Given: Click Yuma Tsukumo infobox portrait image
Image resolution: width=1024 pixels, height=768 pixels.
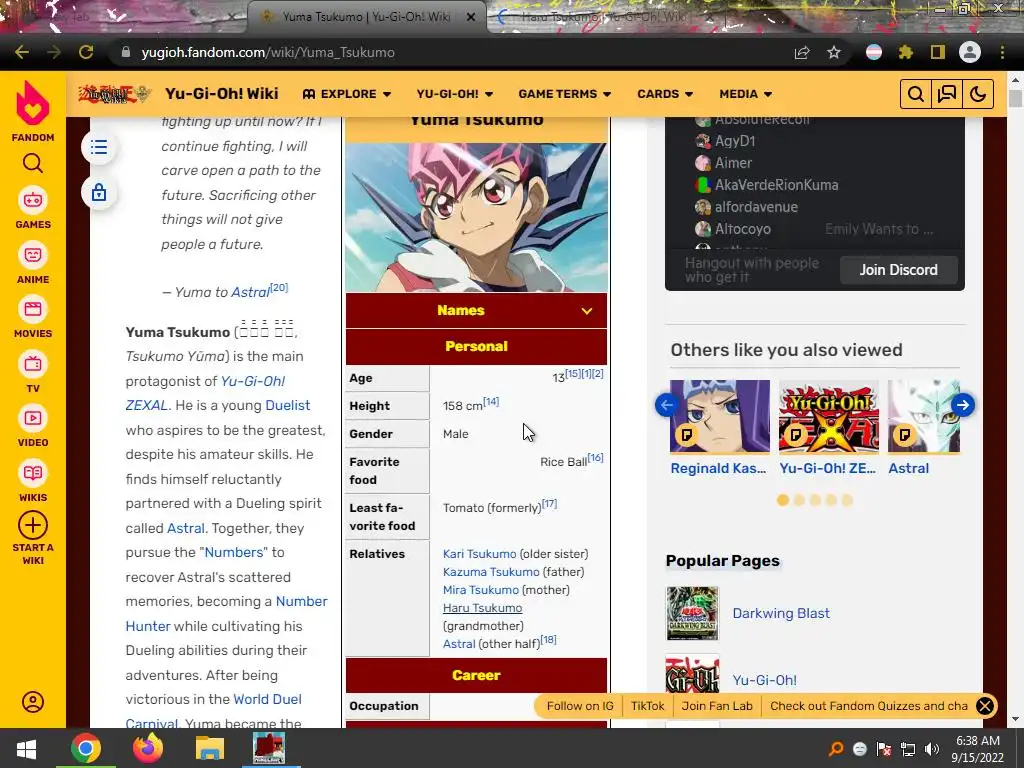Looking at the screenshot, I should pos(476,217).
